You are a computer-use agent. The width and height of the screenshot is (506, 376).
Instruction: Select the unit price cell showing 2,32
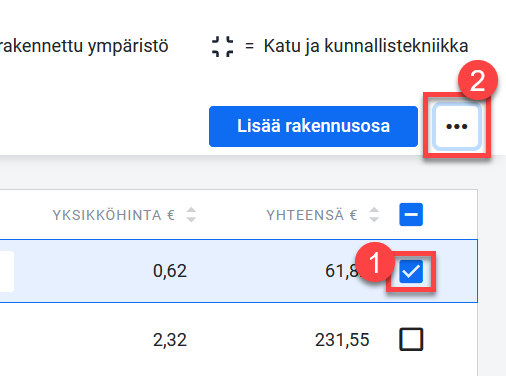tap(170, 340)
